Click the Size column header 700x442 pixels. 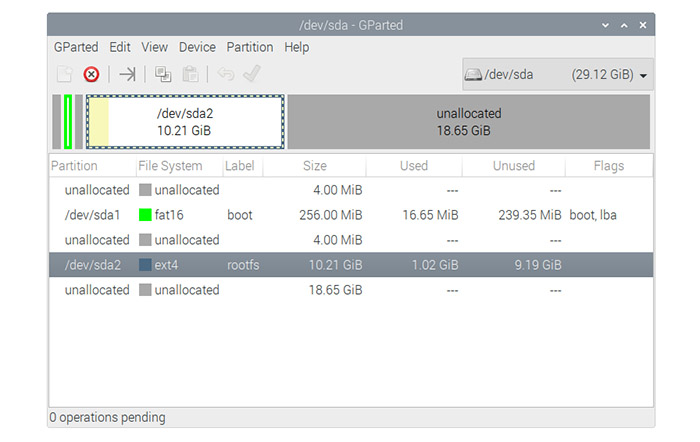[x=315, y=166]
